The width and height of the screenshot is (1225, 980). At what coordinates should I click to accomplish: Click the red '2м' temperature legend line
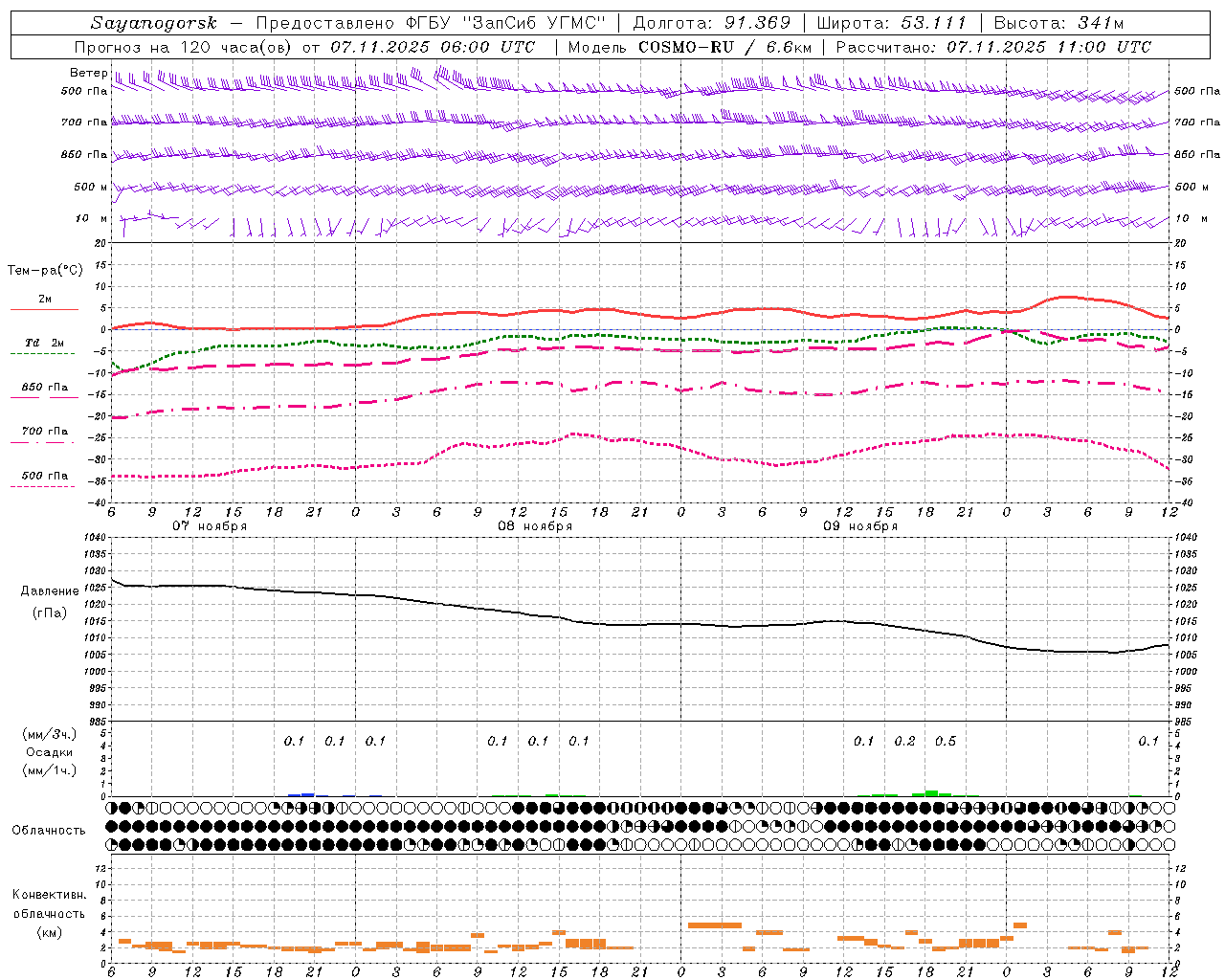click(44, 309)
